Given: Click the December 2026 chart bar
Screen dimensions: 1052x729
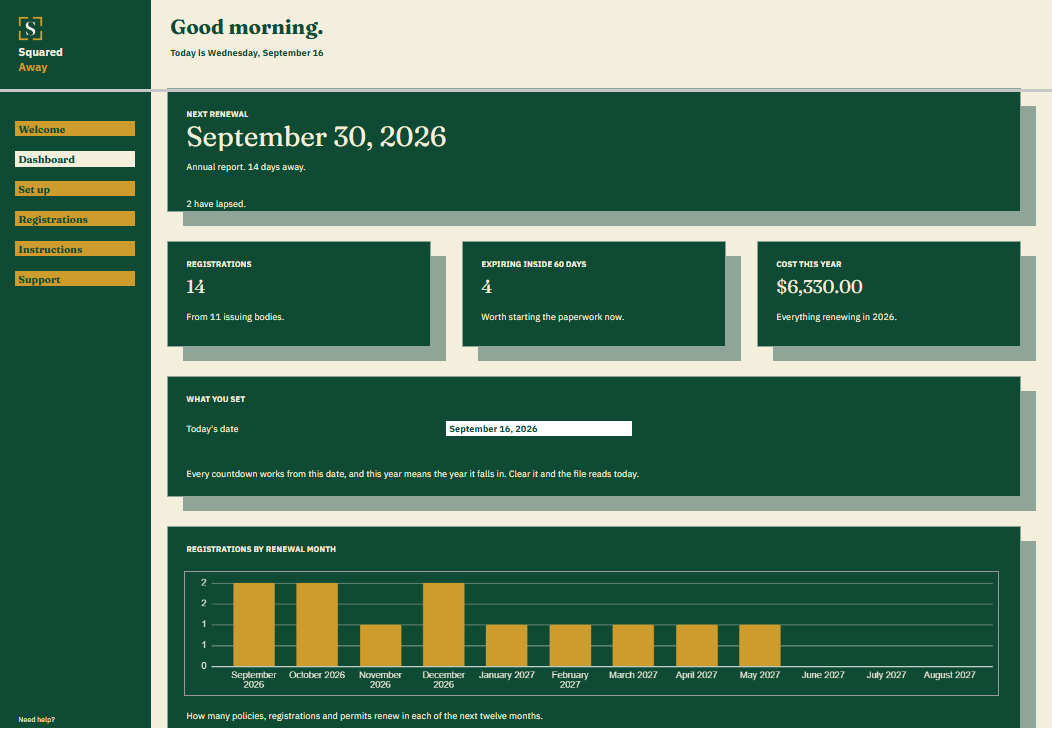Looking at the screenshot, I should pos(443,624).
